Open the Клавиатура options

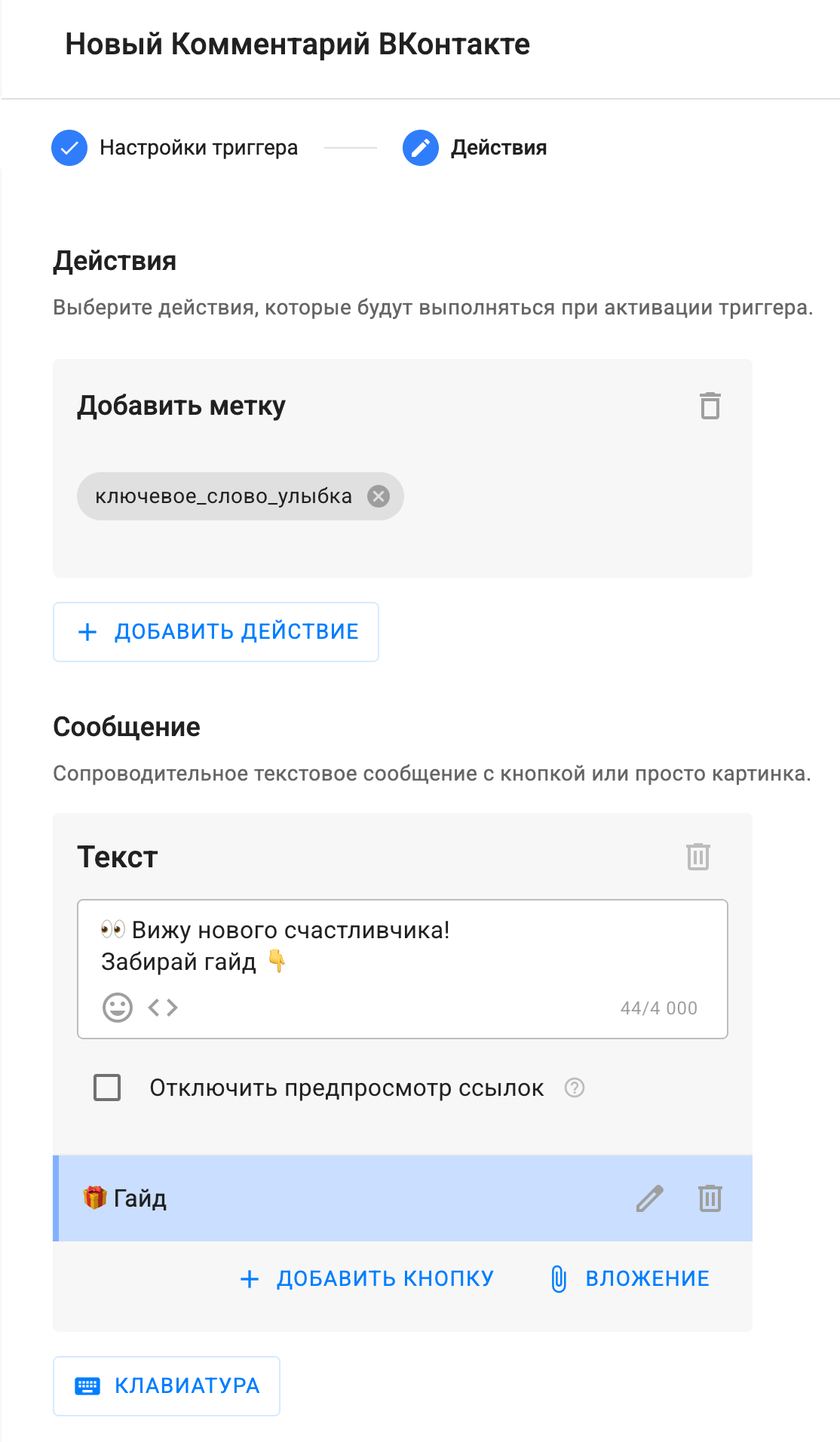167,1386
